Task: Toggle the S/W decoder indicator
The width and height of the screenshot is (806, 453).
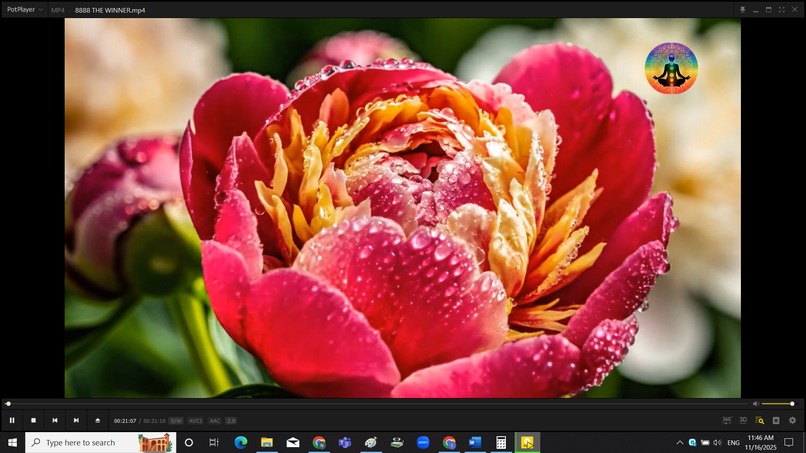Action: point(176,421)
